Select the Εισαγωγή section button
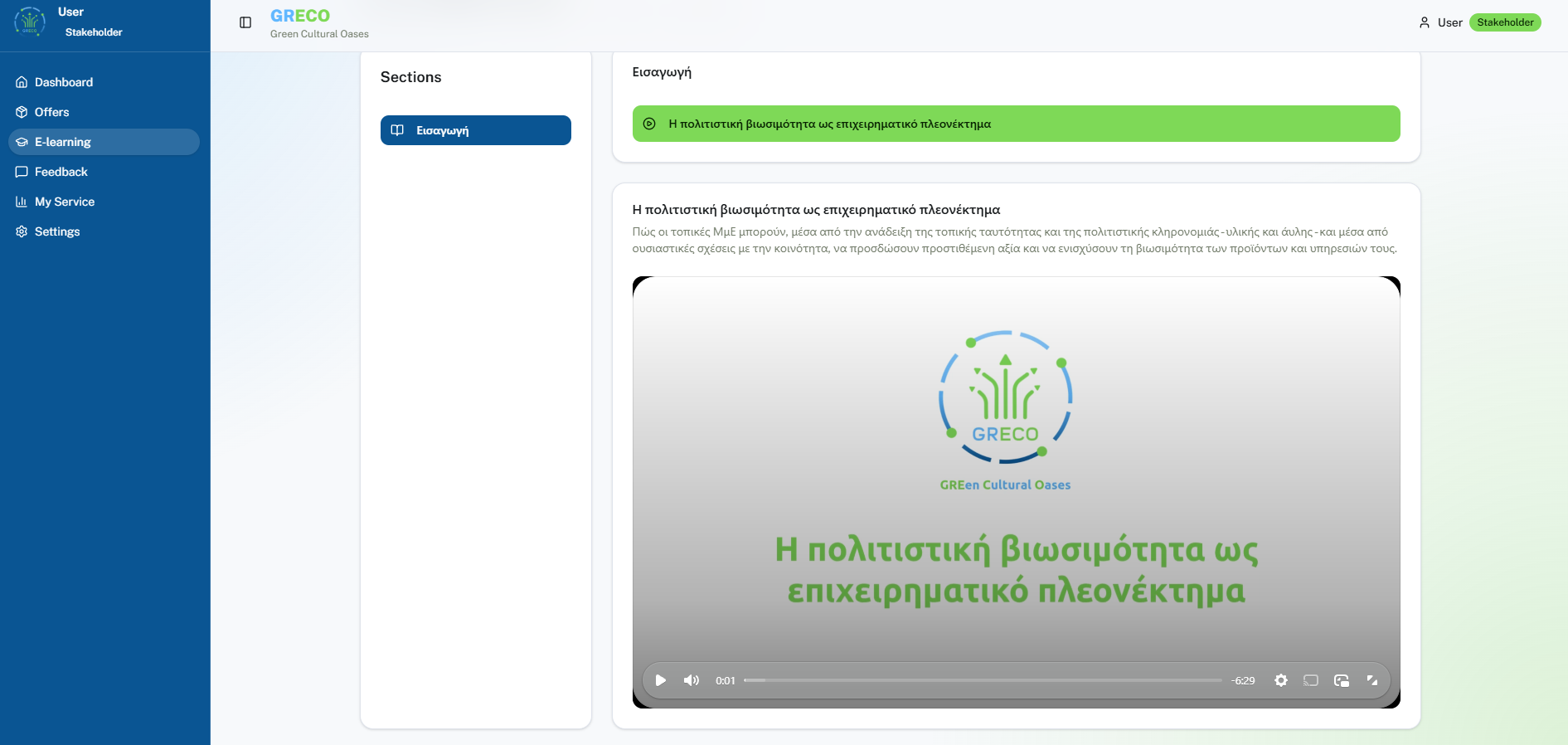 click(475, 130)
